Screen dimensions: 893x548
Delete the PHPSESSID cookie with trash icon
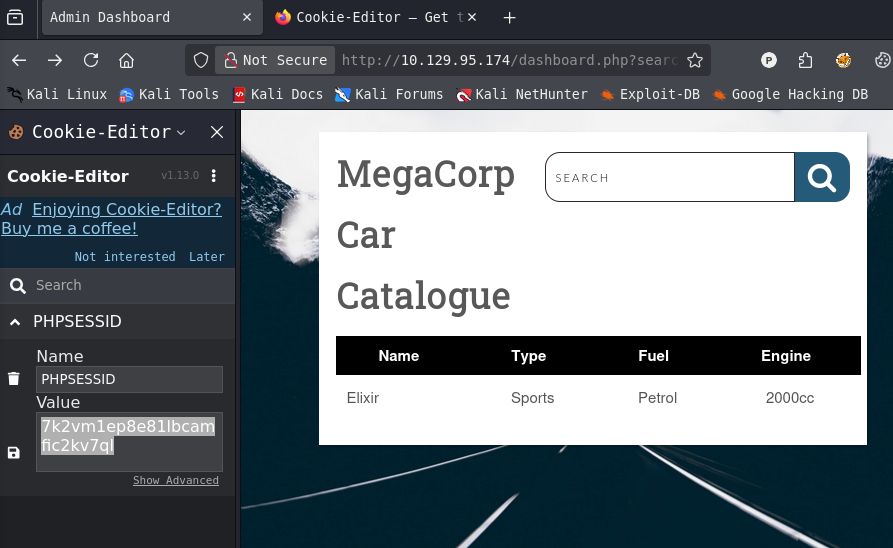click(14, 379)
